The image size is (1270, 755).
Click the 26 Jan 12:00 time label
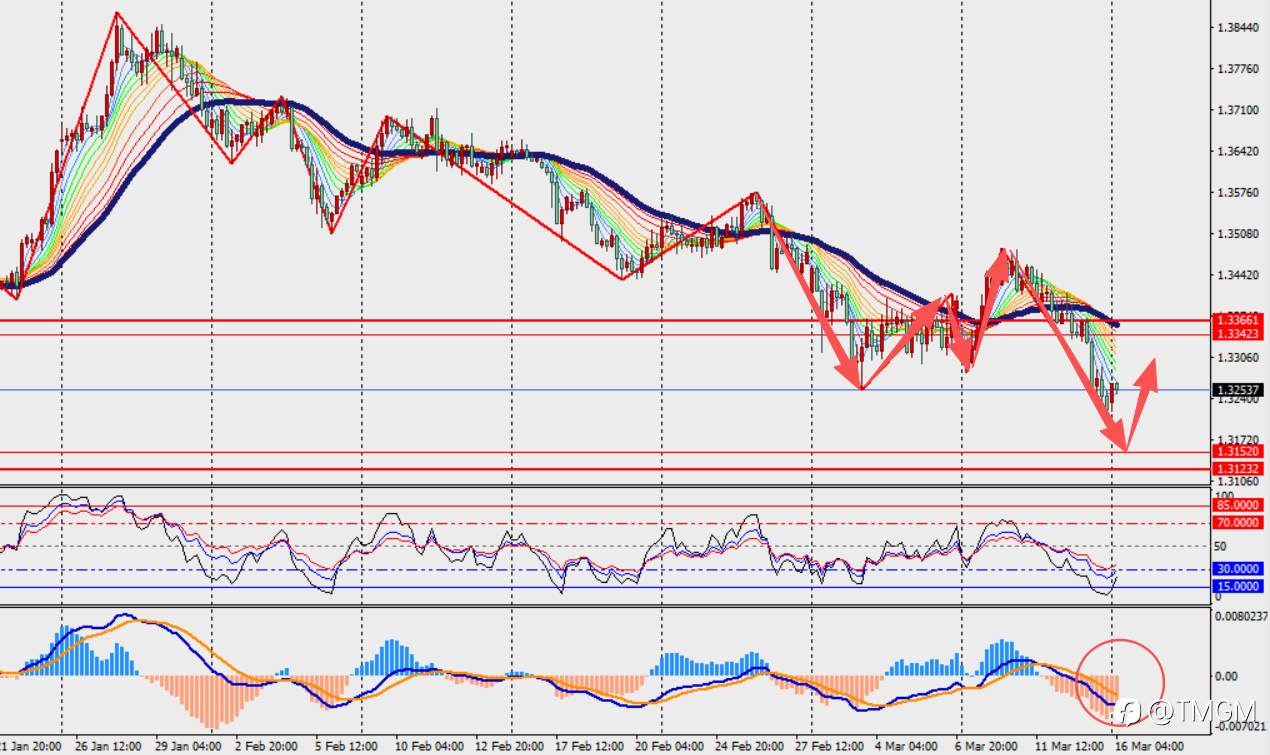pos(106,746)
